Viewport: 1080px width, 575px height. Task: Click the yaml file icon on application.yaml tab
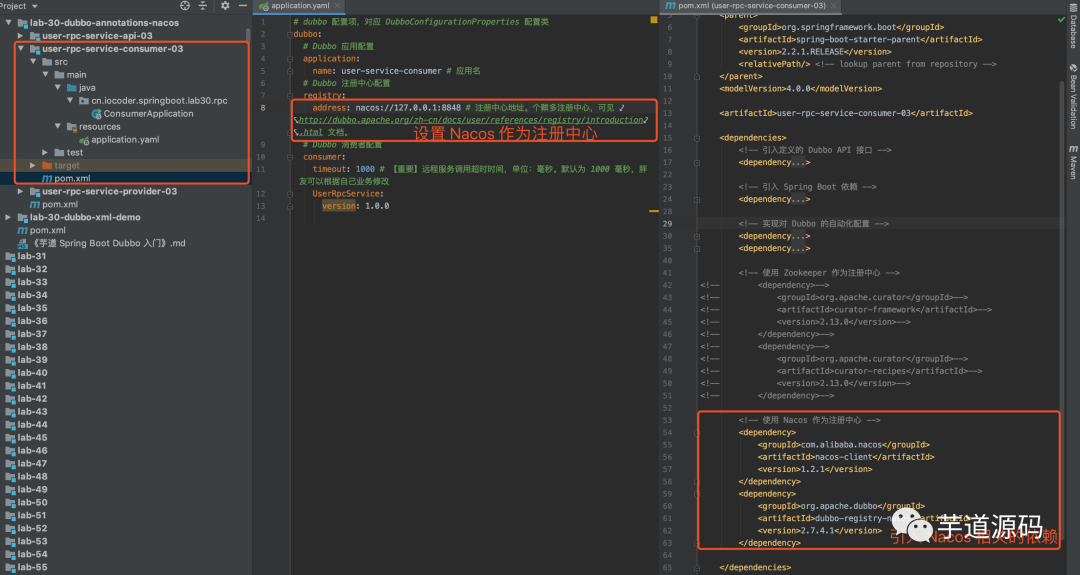(x=264, y=6)
